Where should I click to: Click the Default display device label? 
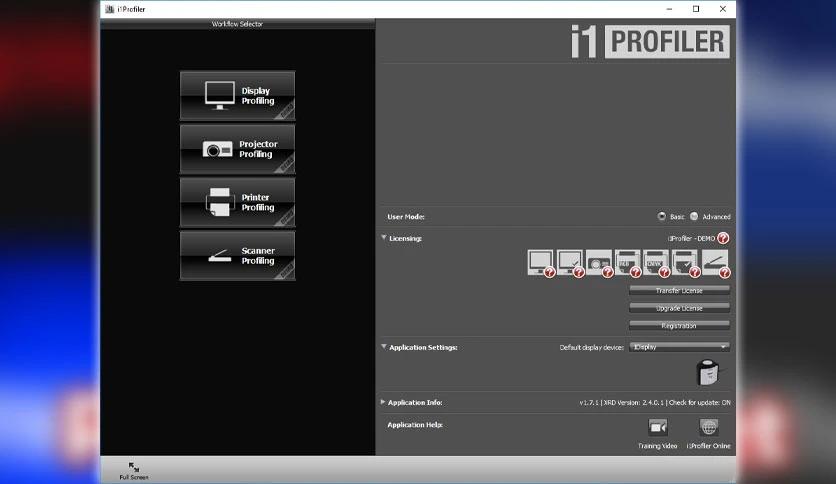pyautogui.click(x=591, y=347)
